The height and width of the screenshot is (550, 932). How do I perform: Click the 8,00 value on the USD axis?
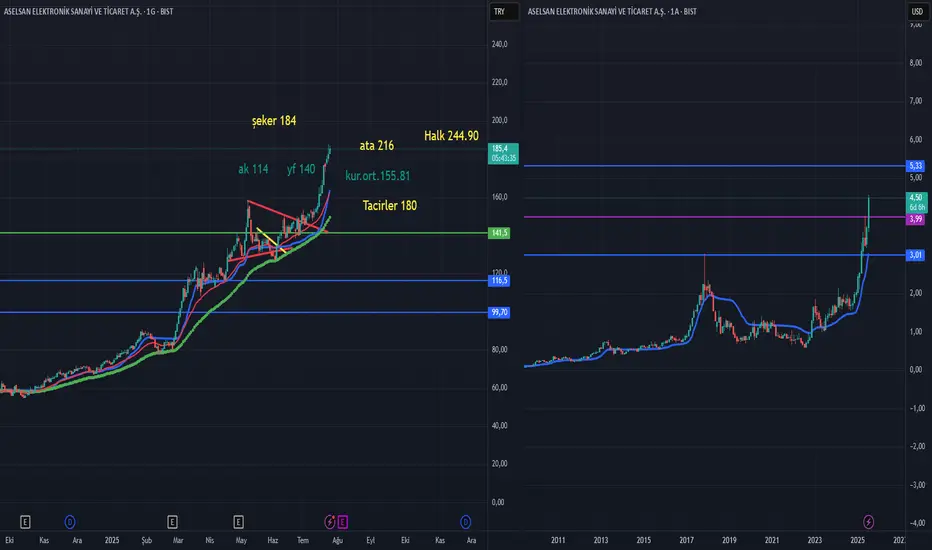tap(916, 63)
